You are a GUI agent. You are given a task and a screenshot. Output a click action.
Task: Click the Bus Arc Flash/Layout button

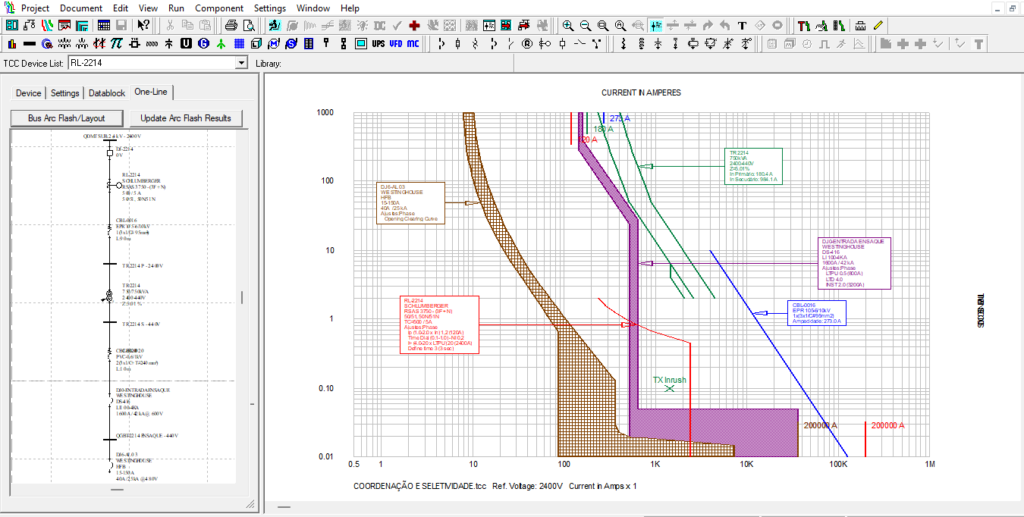point(68,118)
